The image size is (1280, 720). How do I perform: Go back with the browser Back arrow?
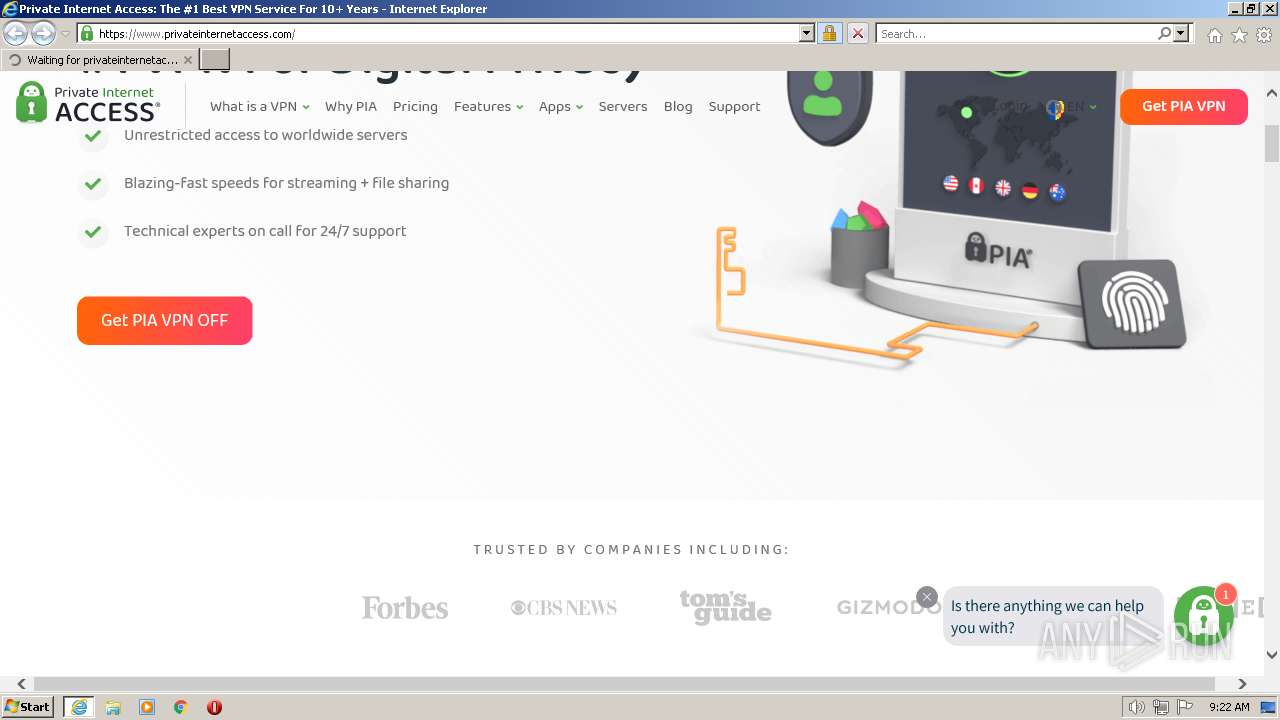pyautogui.click(x=16, y=33)
